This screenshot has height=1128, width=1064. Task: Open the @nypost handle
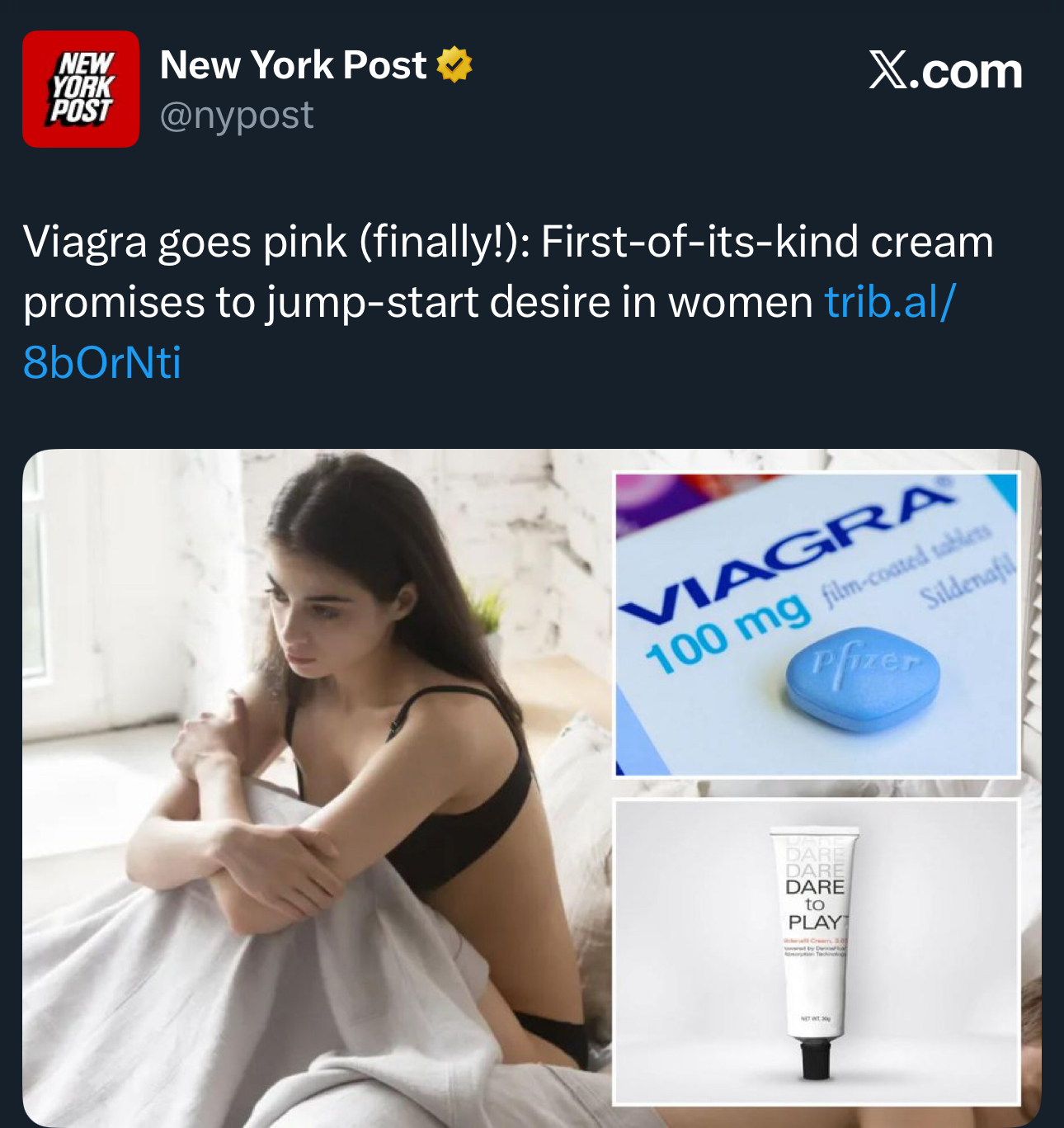237,115
